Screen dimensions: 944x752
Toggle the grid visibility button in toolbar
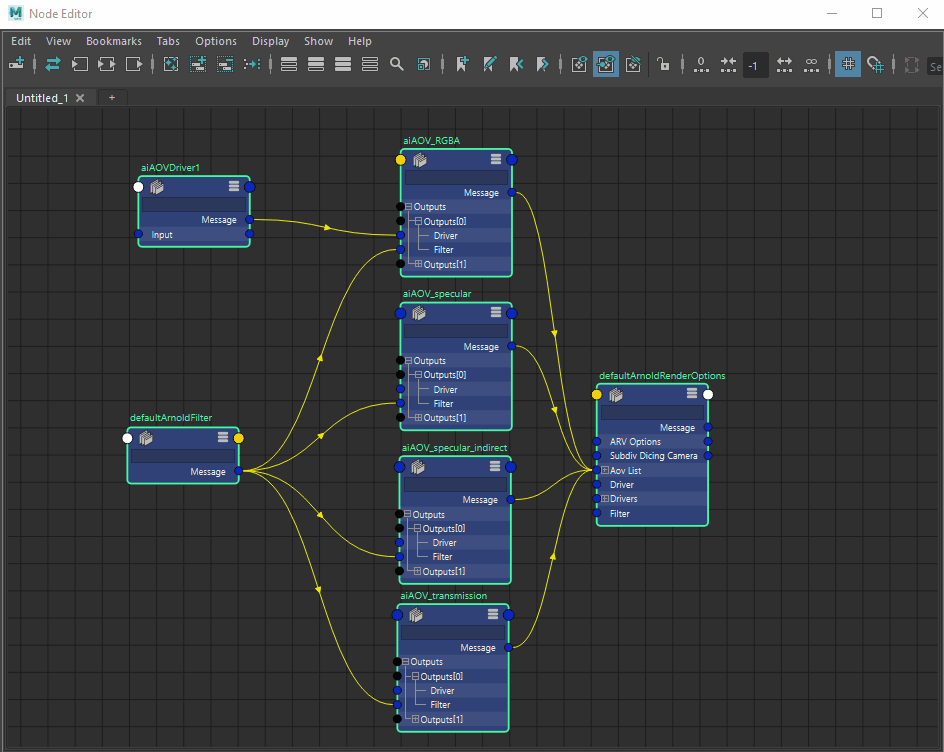pyautogui.click(x=847, y=64)
